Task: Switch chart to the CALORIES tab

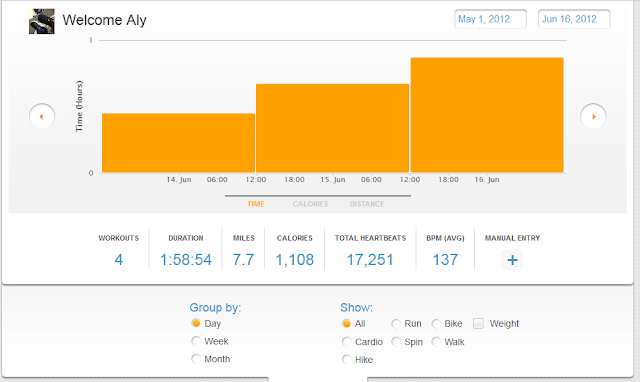Action: pos(310,204)
